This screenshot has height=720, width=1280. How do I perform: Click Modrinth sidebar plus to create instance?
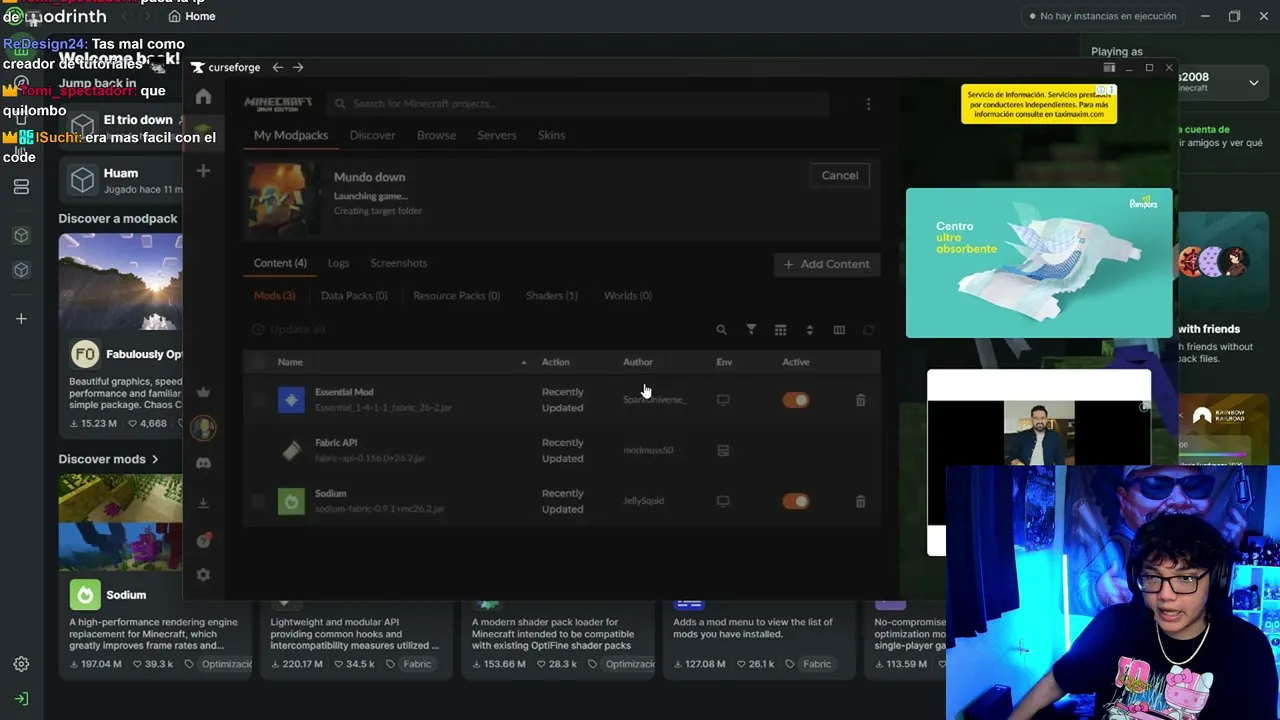pos(21,319)
